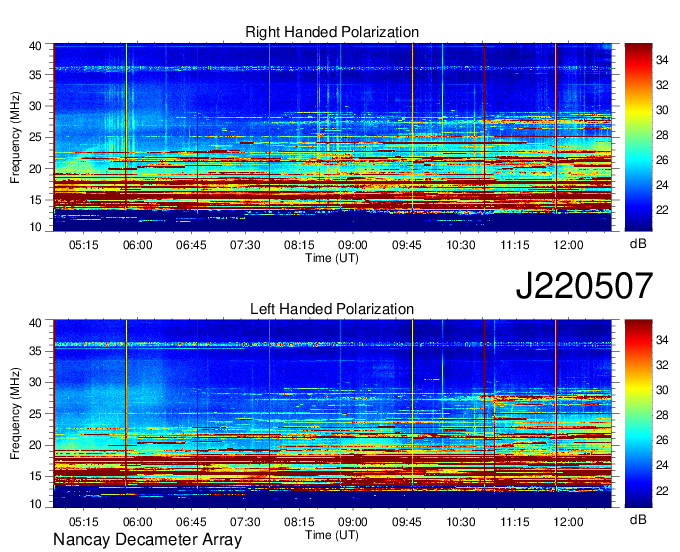This screenshot has width=680, height=552.
Task: Click 12:00 tick on Left Handed time axis
Action: coord(569,522)
